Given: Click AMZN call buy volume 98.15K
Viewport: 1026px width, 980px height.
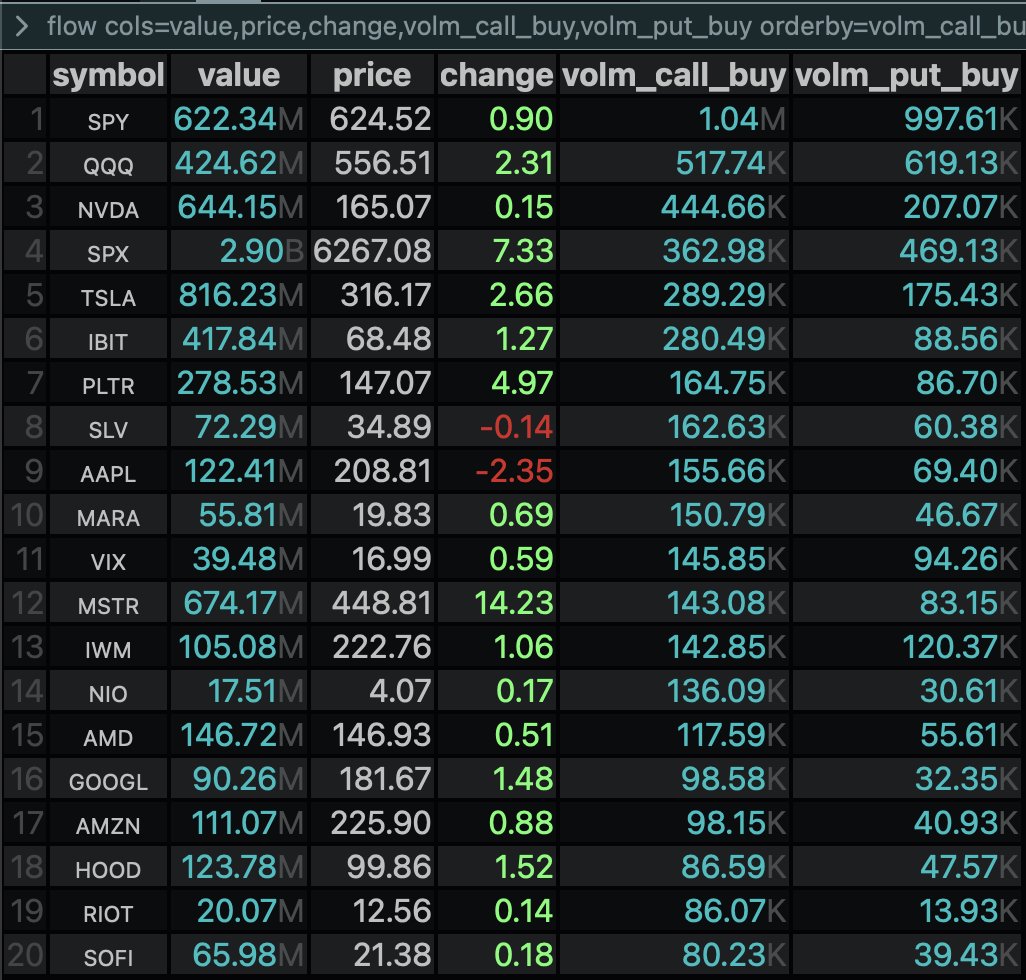Looking at the screenshot, I should [736, 823].
